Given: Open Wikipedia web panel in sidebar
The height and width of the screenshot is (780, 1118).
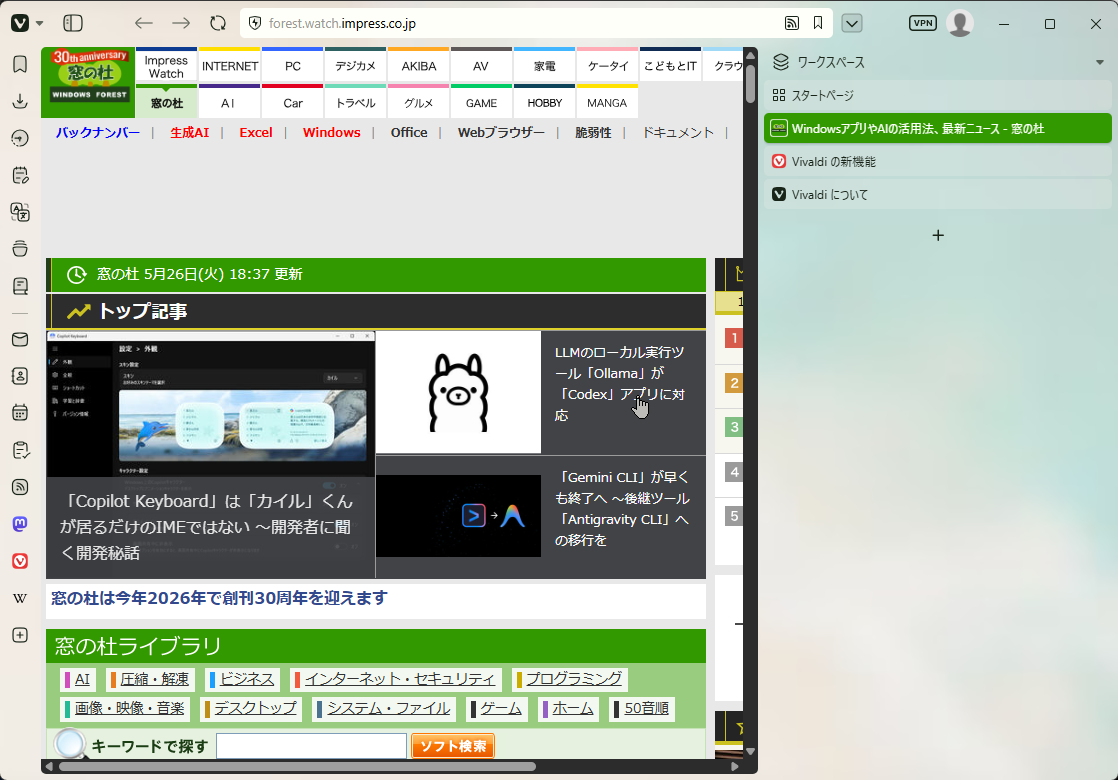Looking at the screenshot, I should (20, 598).
